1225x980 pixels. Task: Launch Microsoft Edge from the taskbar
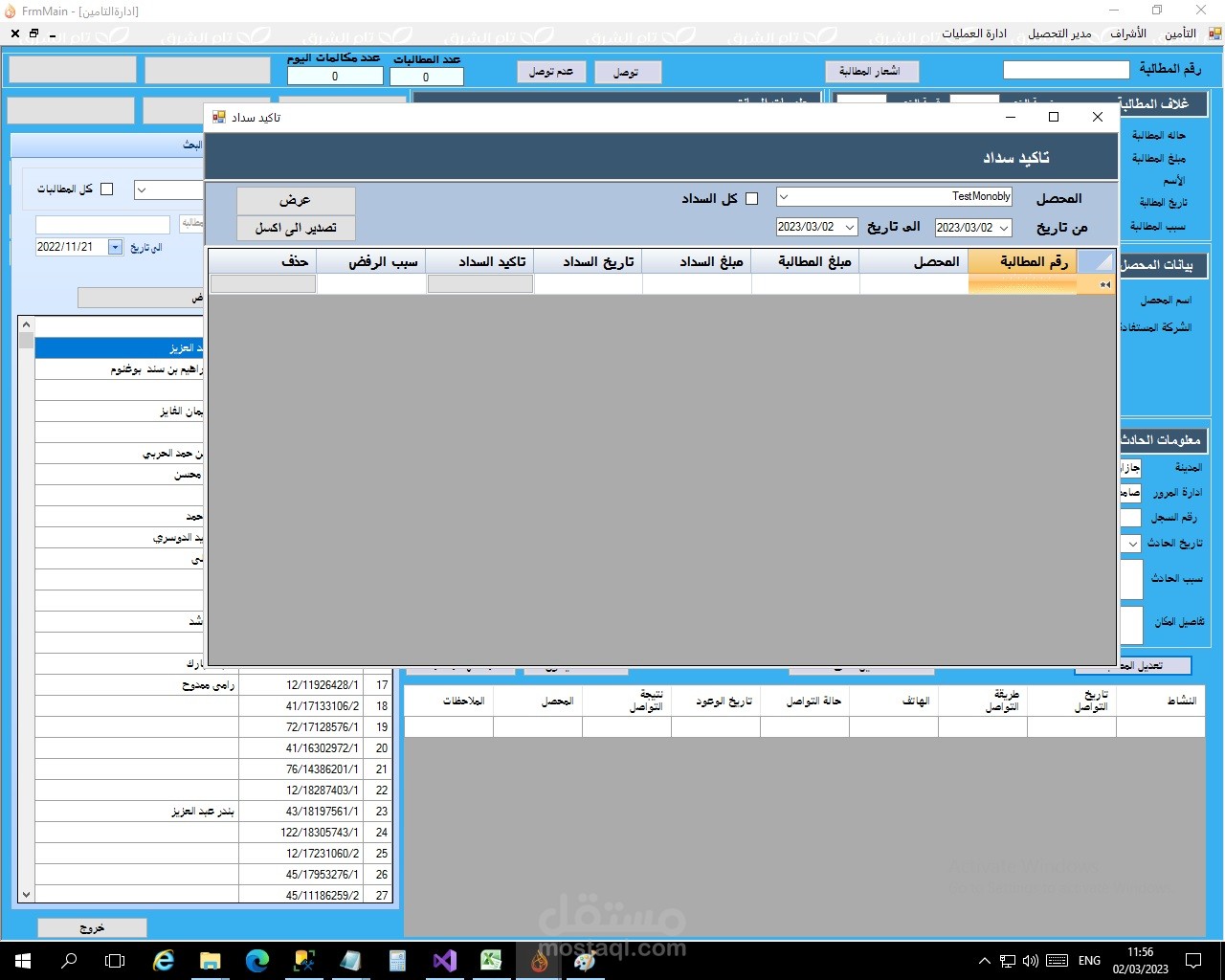click(x=257, y=961)
